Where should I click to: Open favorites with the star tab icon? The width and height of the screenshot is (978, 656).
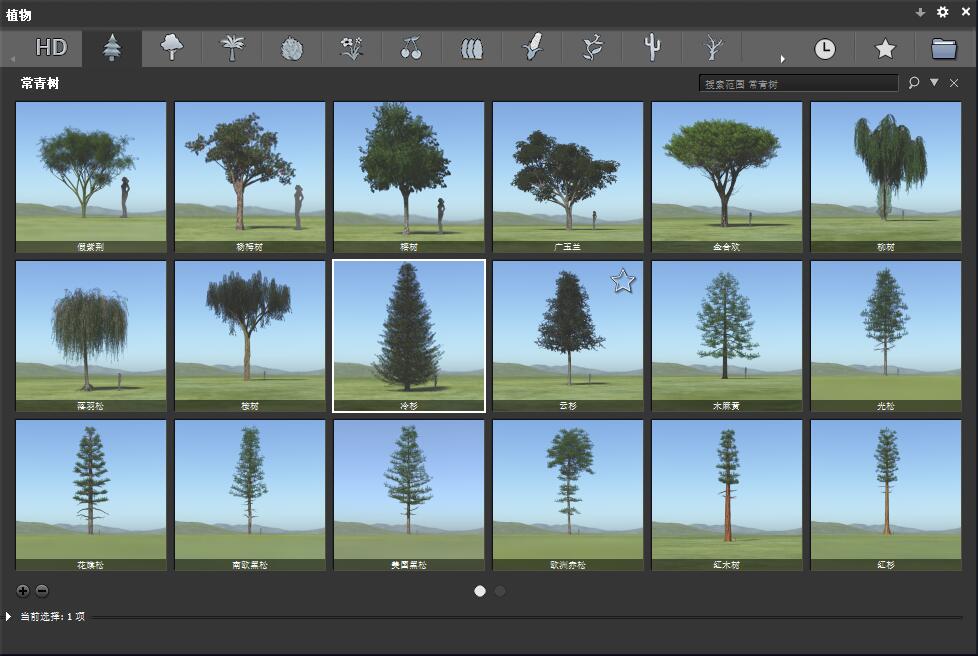click(885, 48)
